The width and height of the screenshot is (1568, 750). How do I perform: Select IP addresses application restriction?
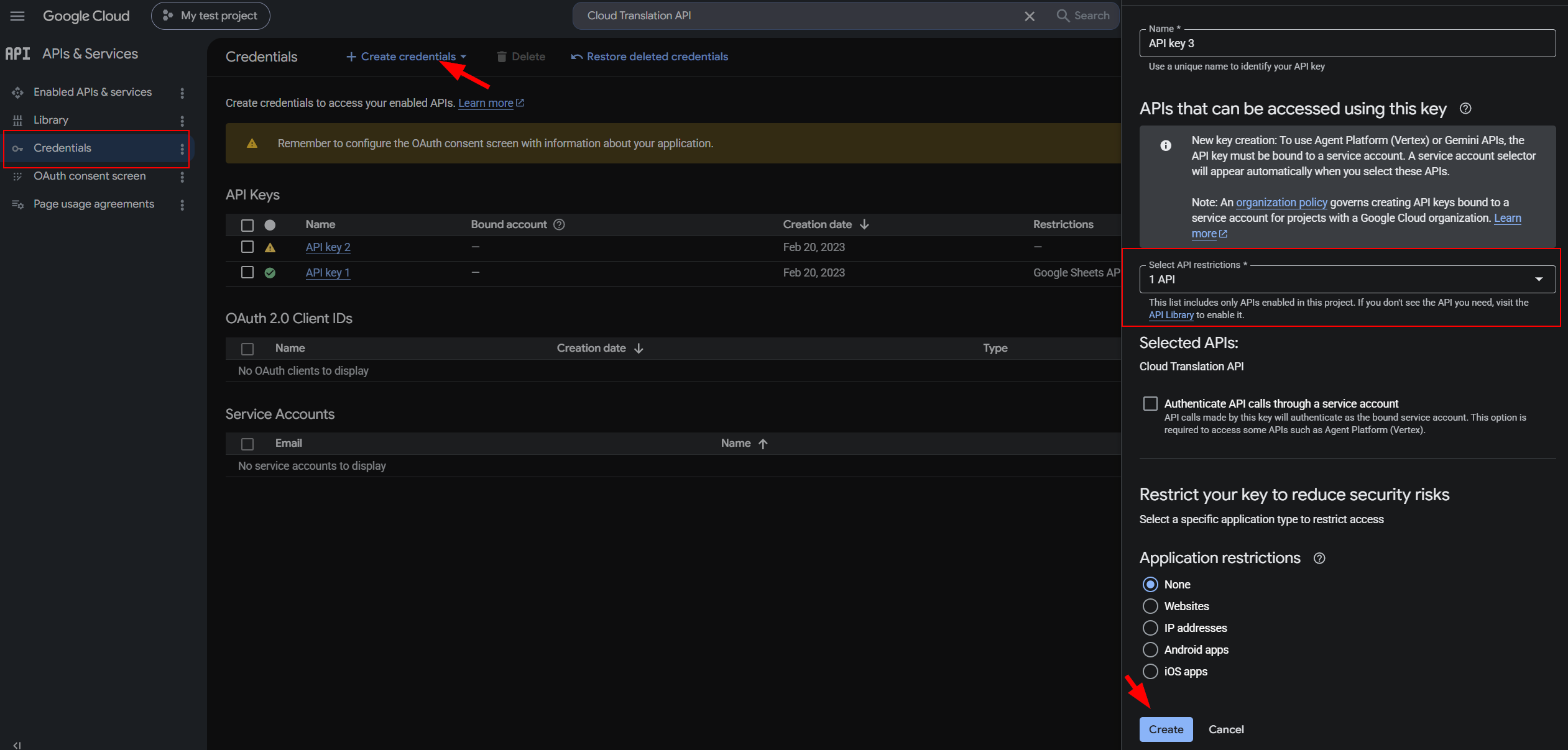(x=1150, y=628)
